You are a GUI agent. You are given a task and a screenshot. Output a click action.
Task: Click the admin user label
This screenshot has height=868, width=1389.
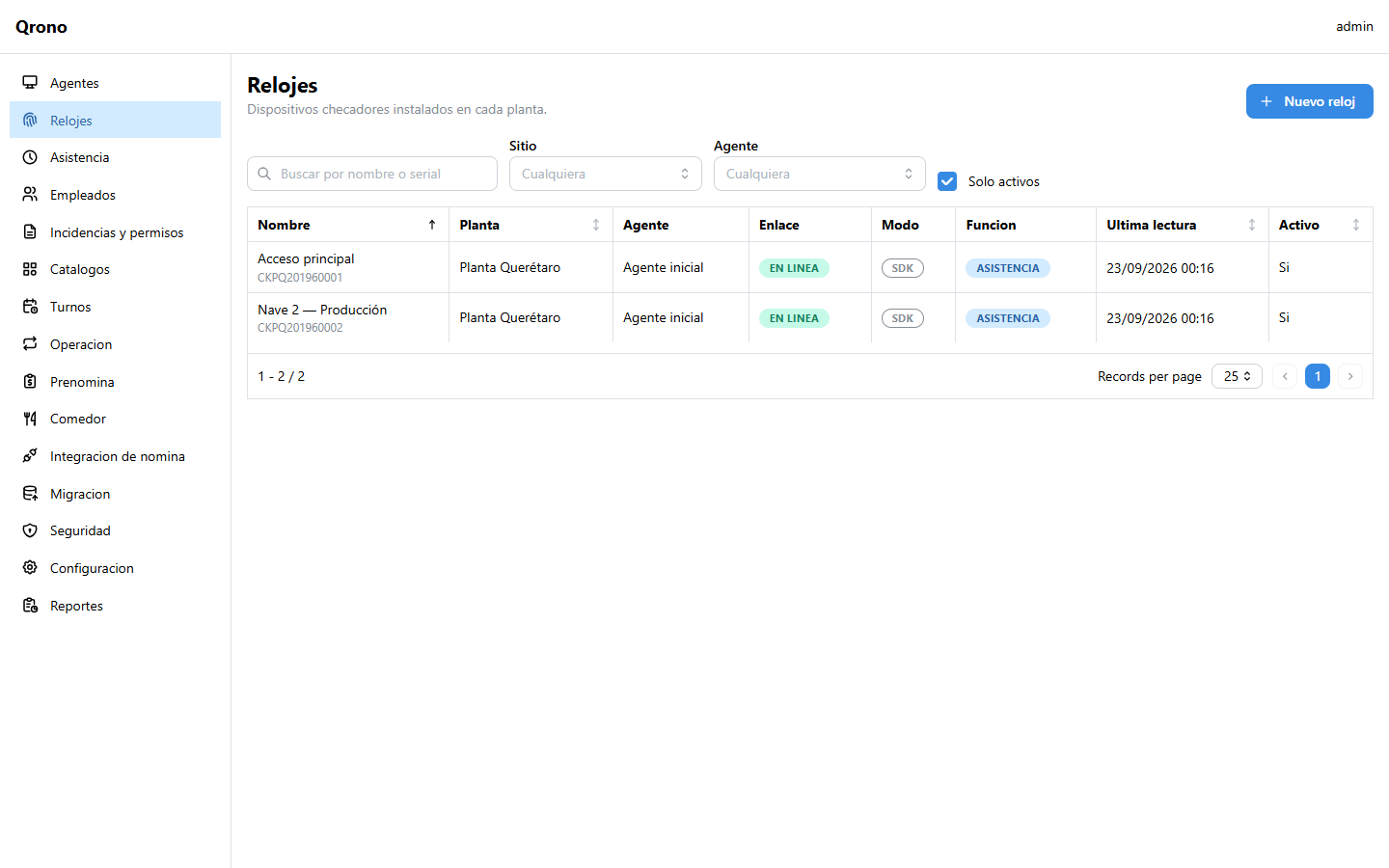coord(1354,26)
